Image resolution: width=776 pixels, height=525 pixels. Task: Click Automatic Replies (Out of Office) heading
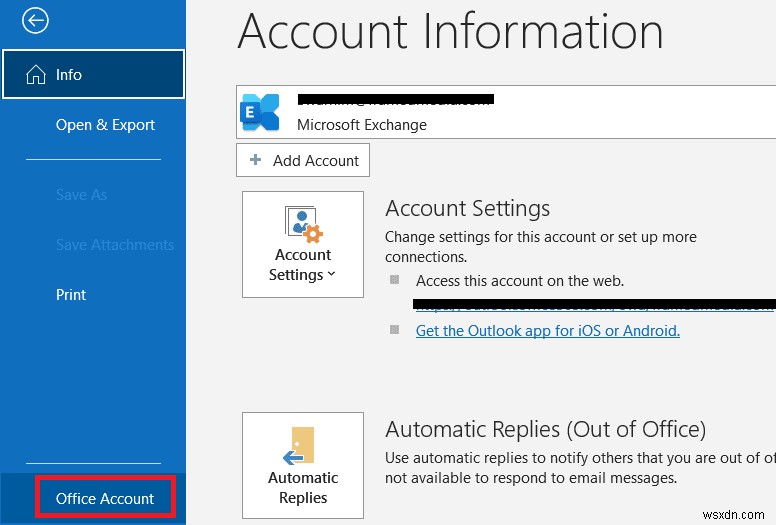click(x=545, y=429)
